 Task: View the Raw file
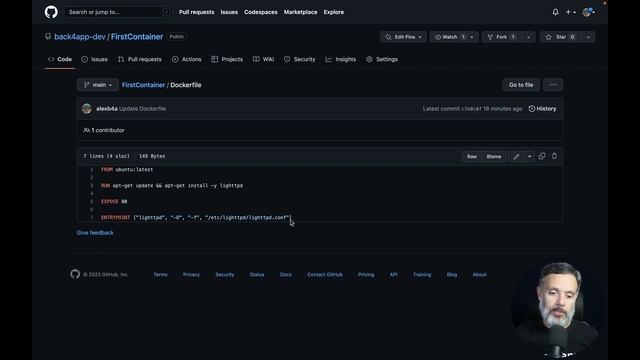click(472, 156)
